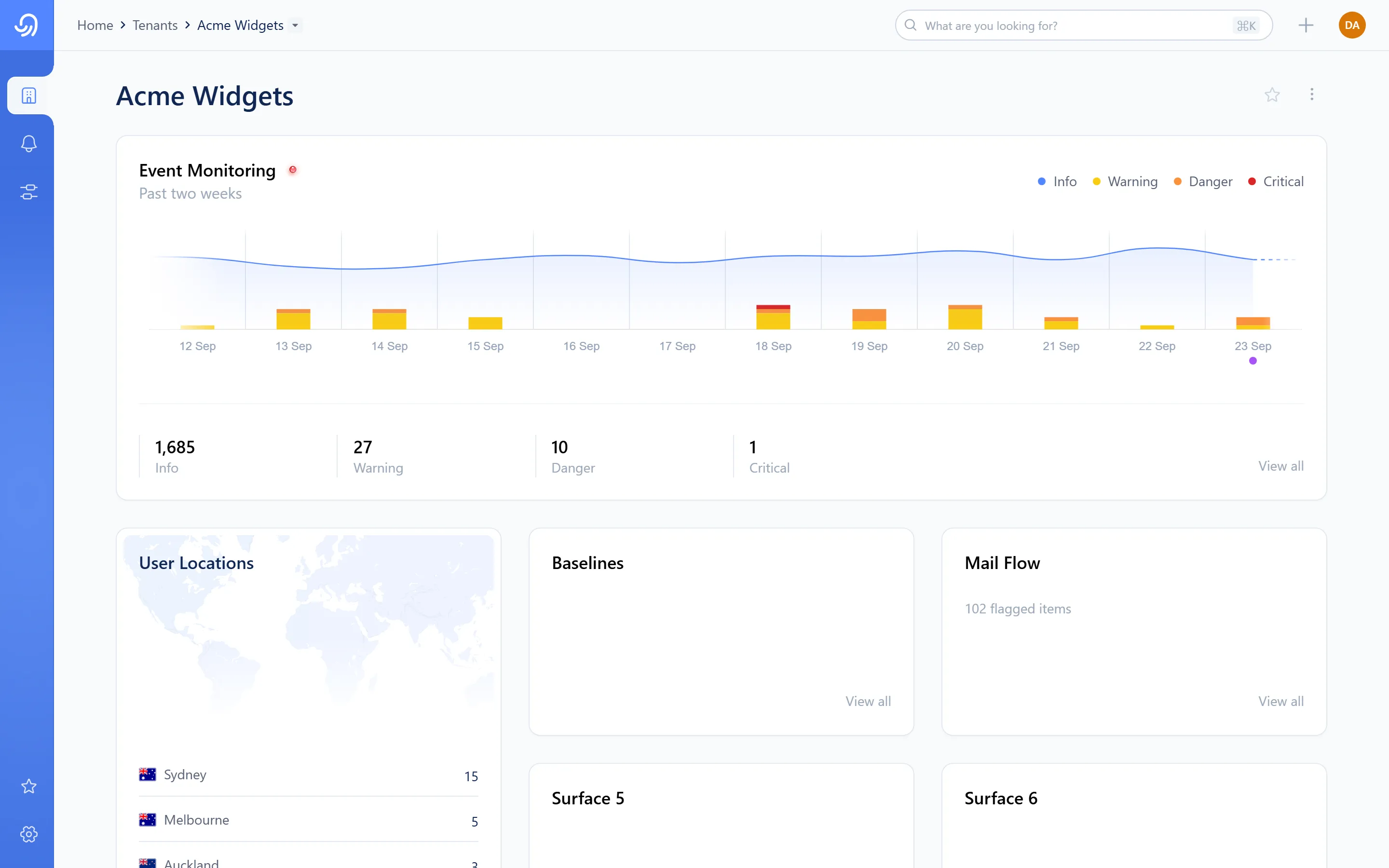The image size is (1389, 868).
Task: Click '102 flagged items' in Mail Flow
Action: point(1018,609)
